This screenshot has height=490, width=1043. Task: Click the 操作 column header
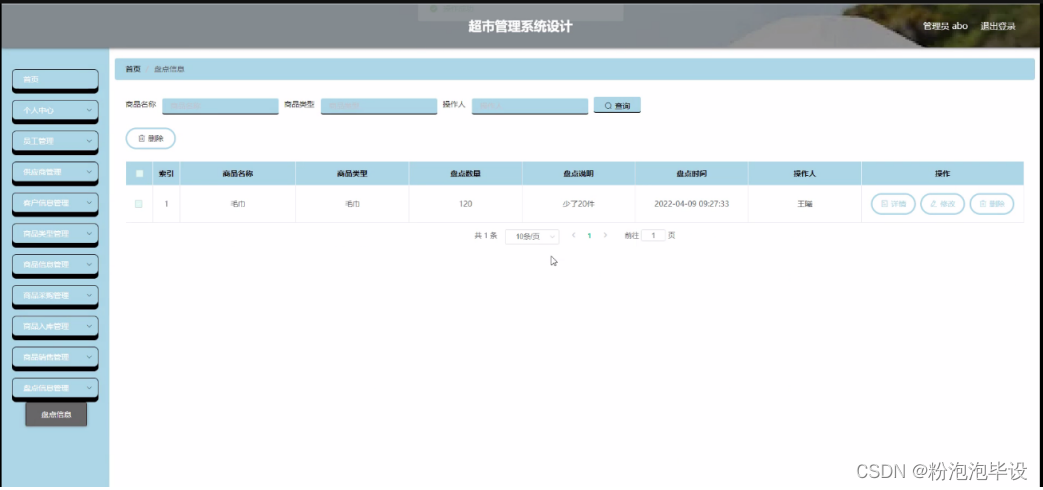[x=943, y=174]
